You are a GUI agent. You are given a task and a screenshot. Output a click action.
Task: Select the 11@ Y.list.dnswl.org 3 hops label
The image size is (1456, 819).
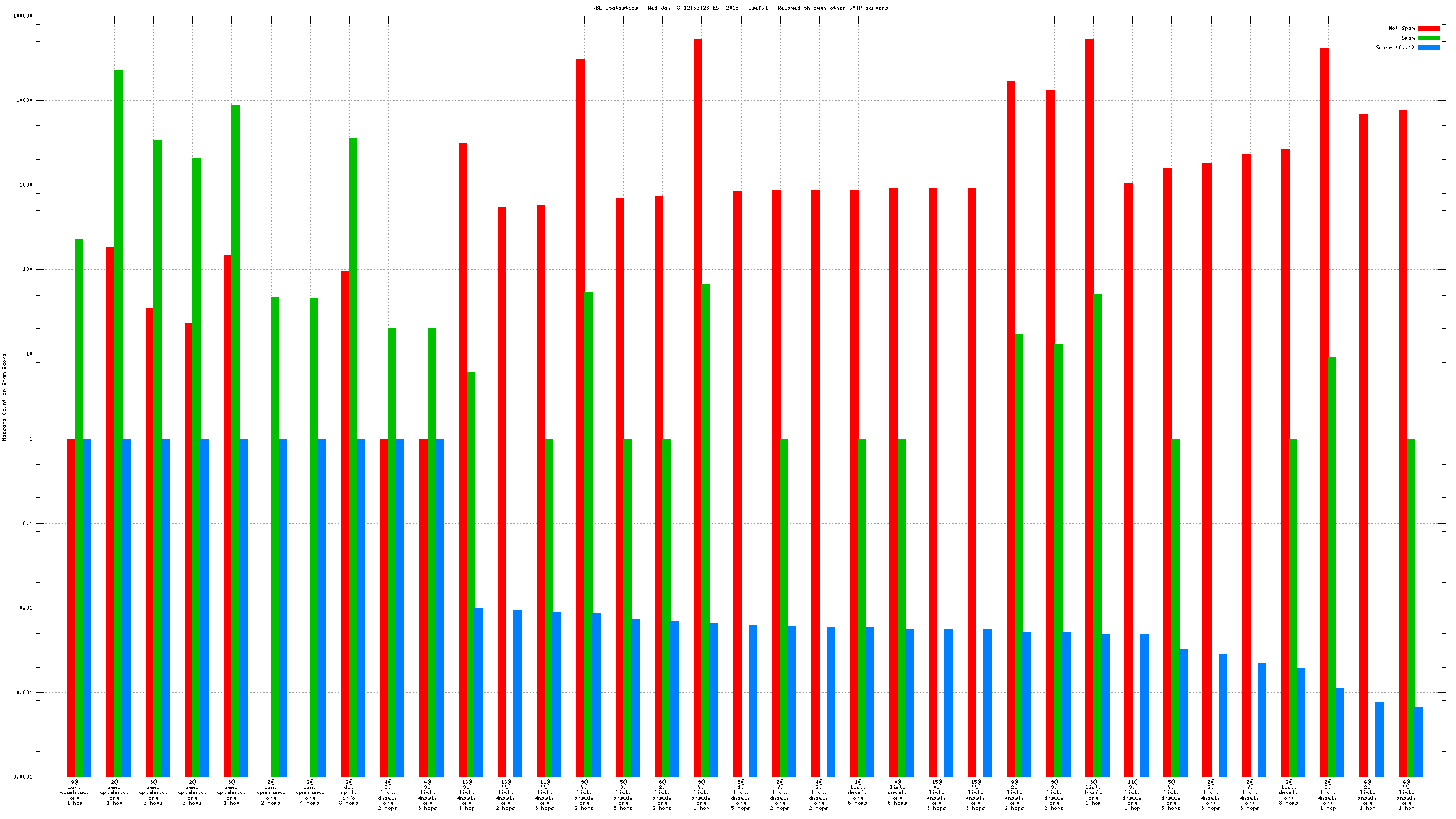(x=545, y=795)
